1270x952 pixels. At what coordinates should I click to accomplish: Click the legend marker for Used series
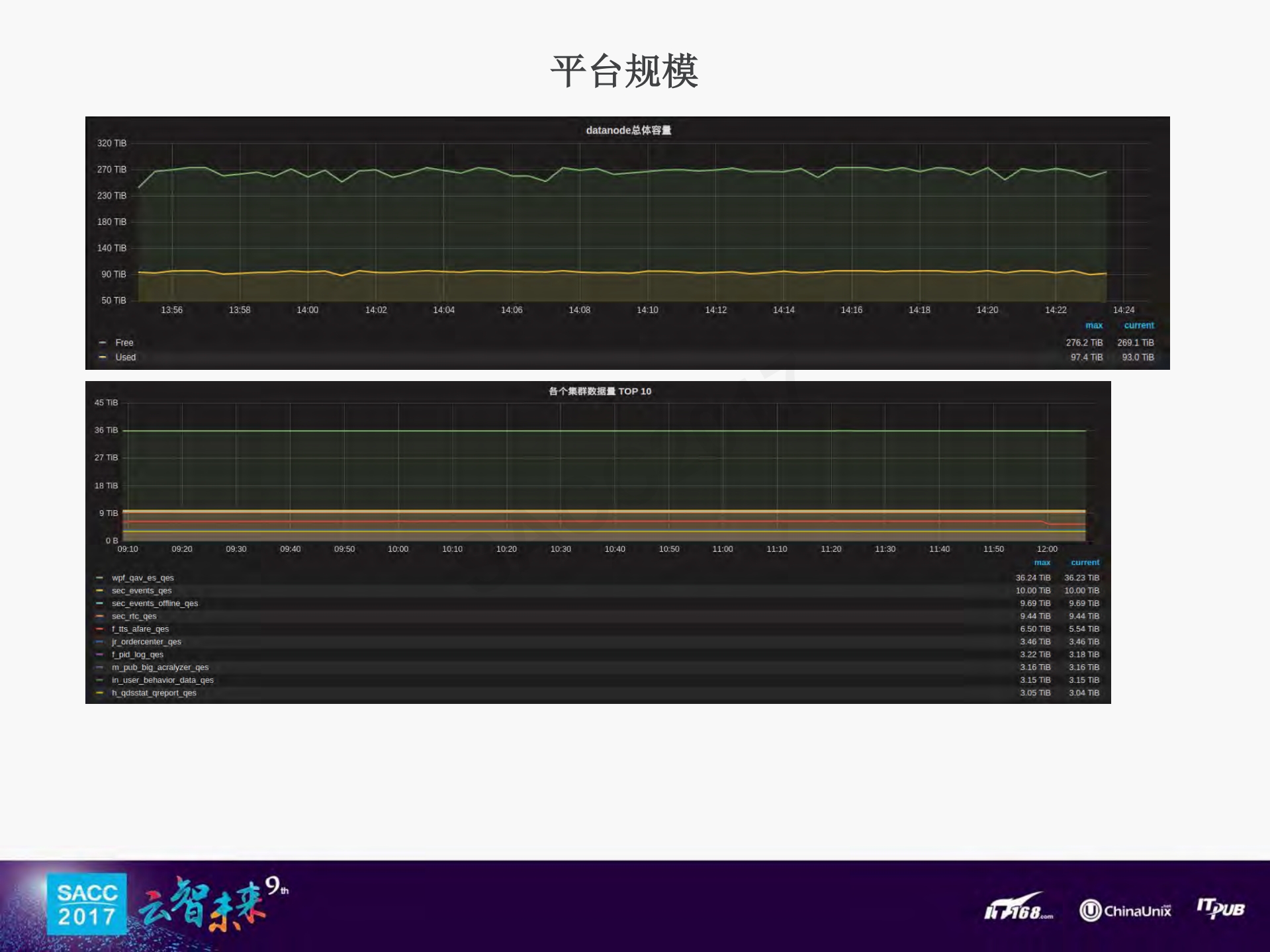click(x=103, y=357)
